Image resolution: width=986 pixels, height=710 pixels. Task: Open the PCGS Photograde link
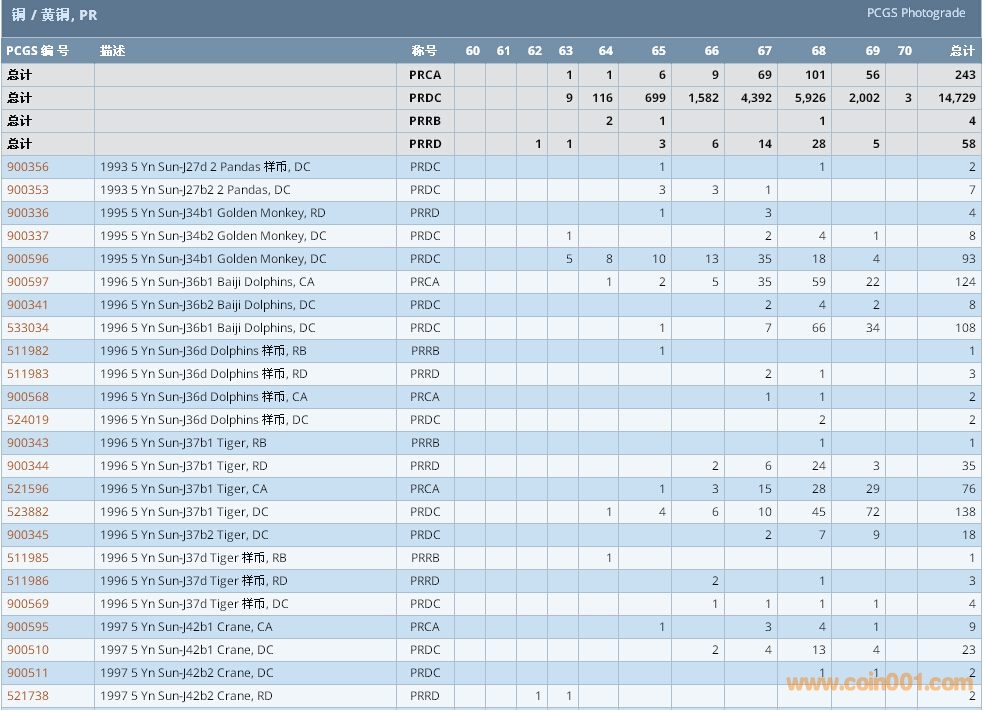915,13
